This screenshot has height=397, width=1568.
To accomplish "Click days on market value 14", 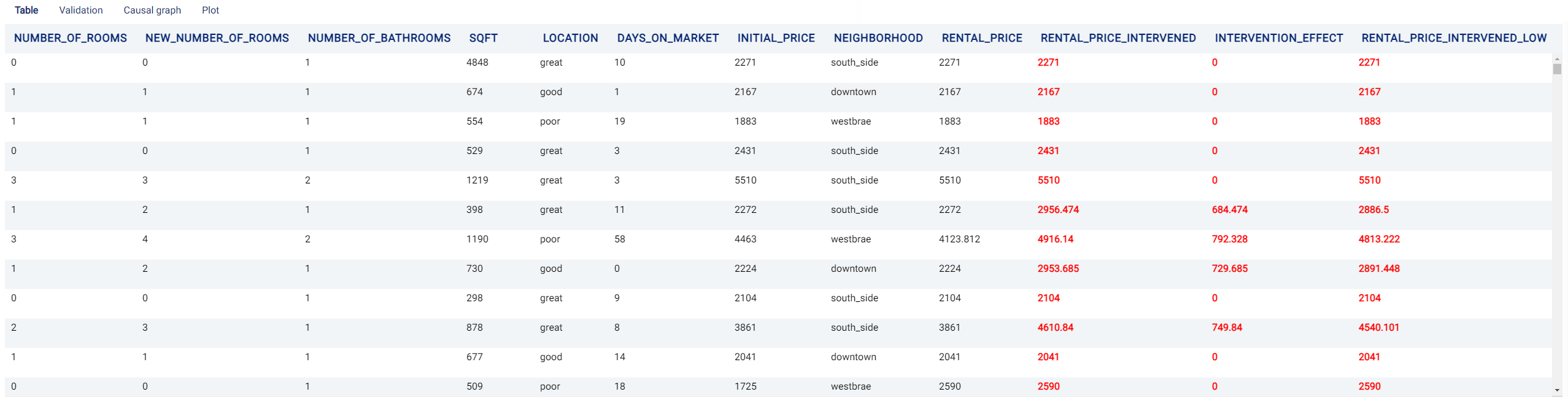I will (x=620, y=357).
